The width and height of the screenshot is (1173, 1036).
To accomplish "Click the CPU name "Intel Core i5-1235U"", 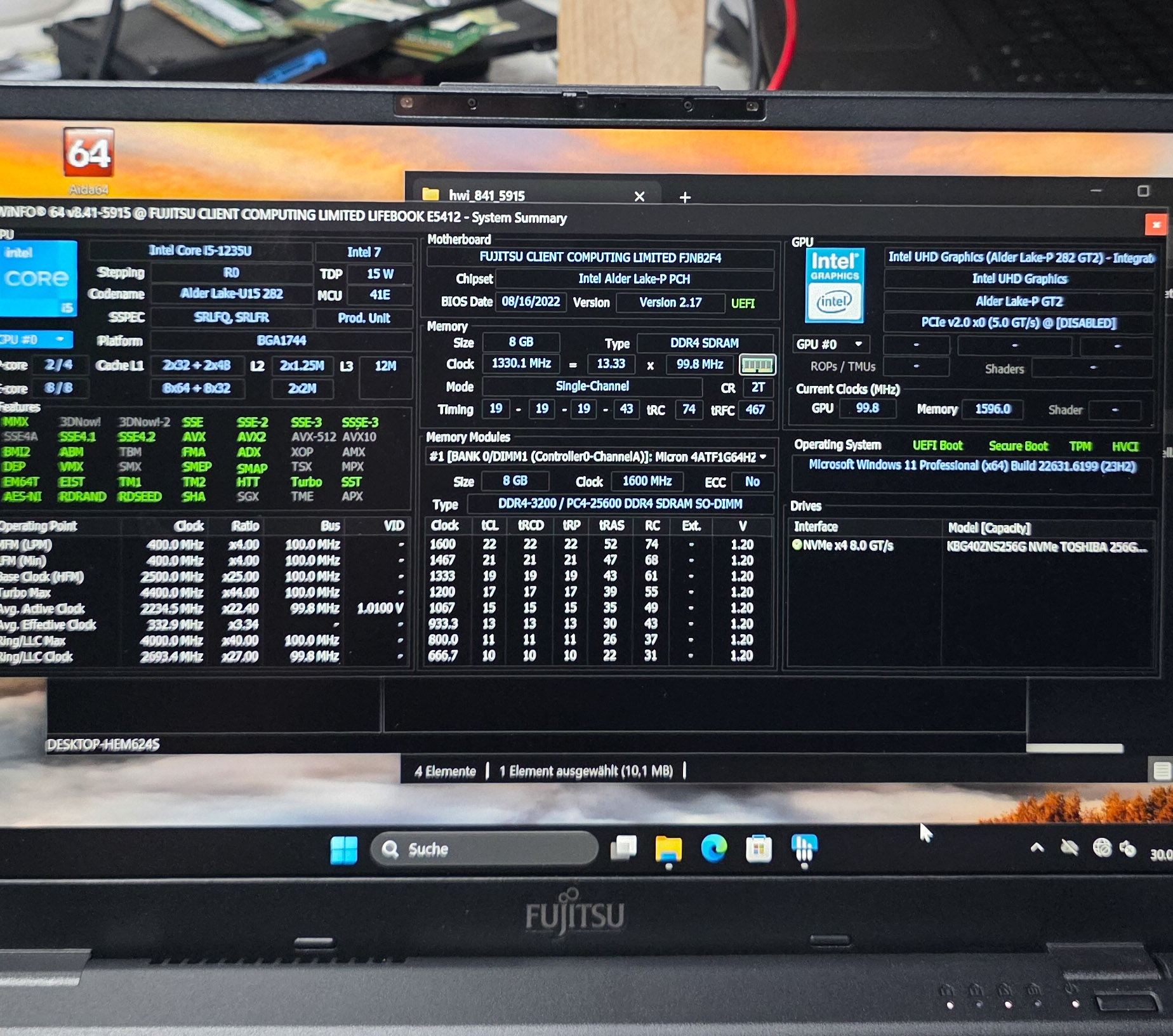I will (201, 251).
